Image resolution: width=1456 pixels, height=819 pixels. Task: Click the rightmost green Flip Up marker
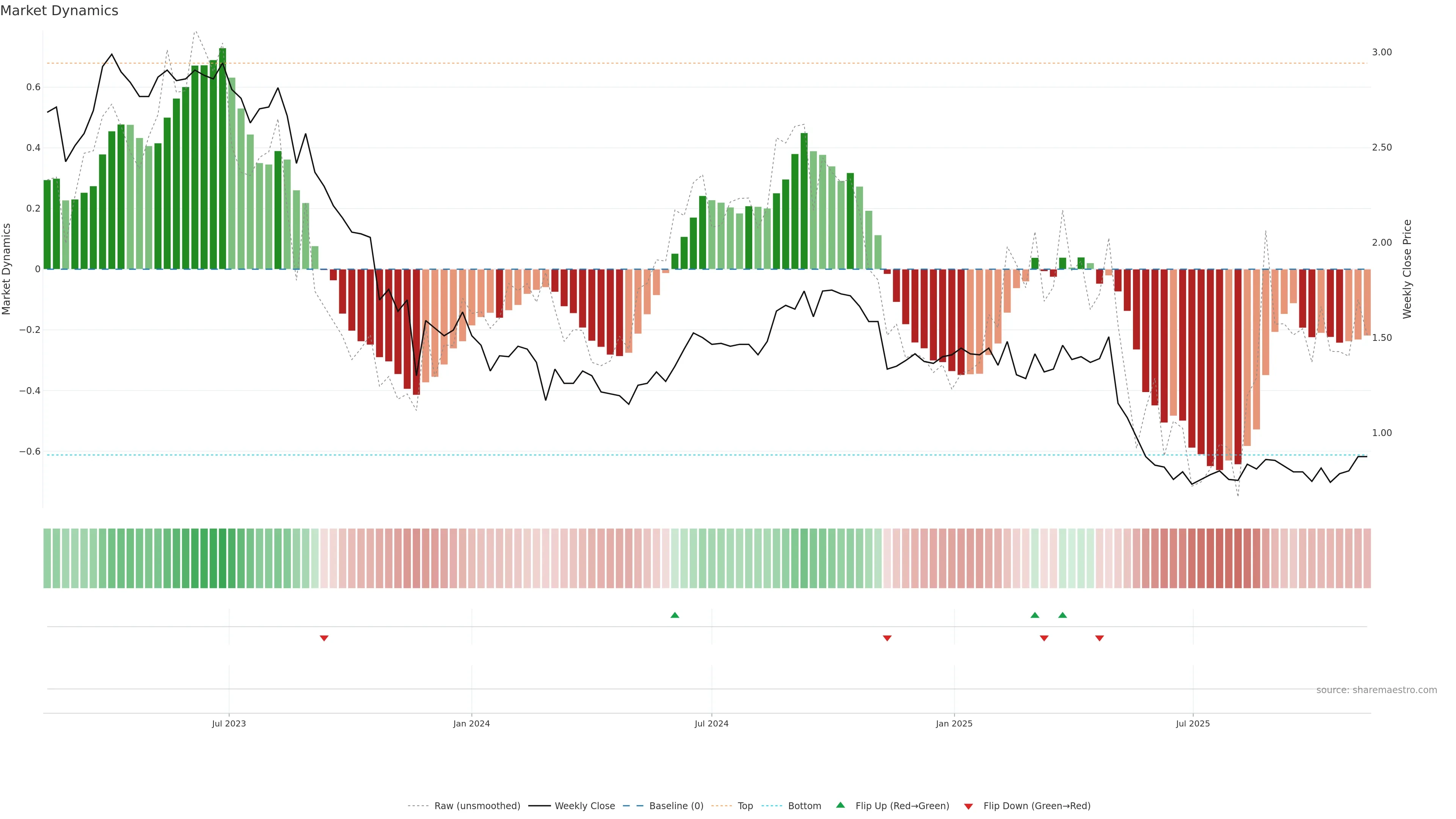point(1062,615)
